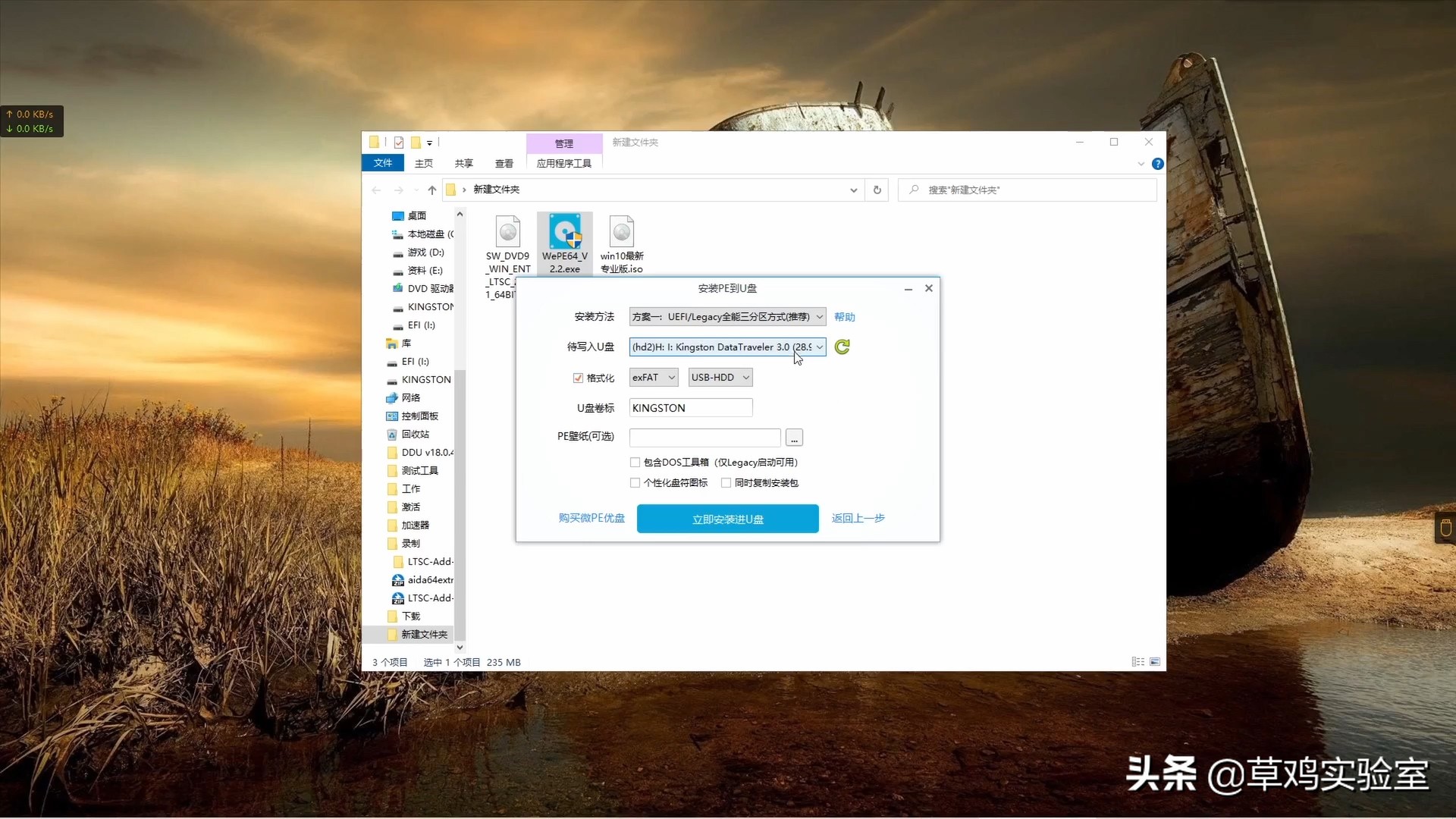Switch to details view in status bar
The width and height of the screenshot is (1456, 819).
coord(1137,661)
